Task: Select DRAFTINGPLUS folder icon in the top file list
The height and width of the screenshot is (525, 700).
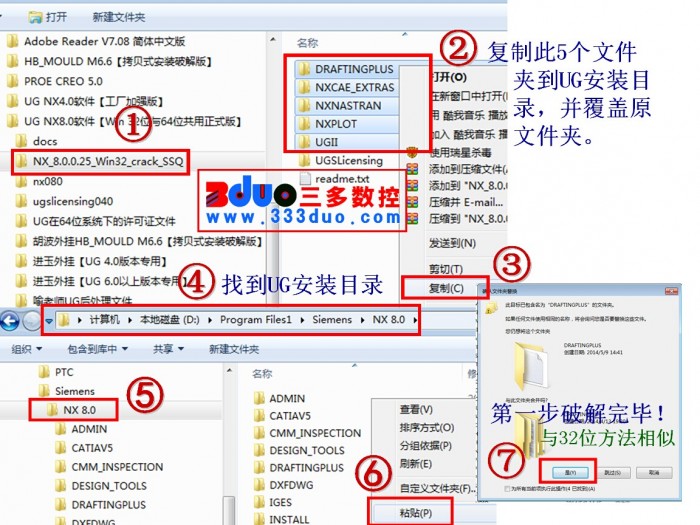Action: coord(304,69)
